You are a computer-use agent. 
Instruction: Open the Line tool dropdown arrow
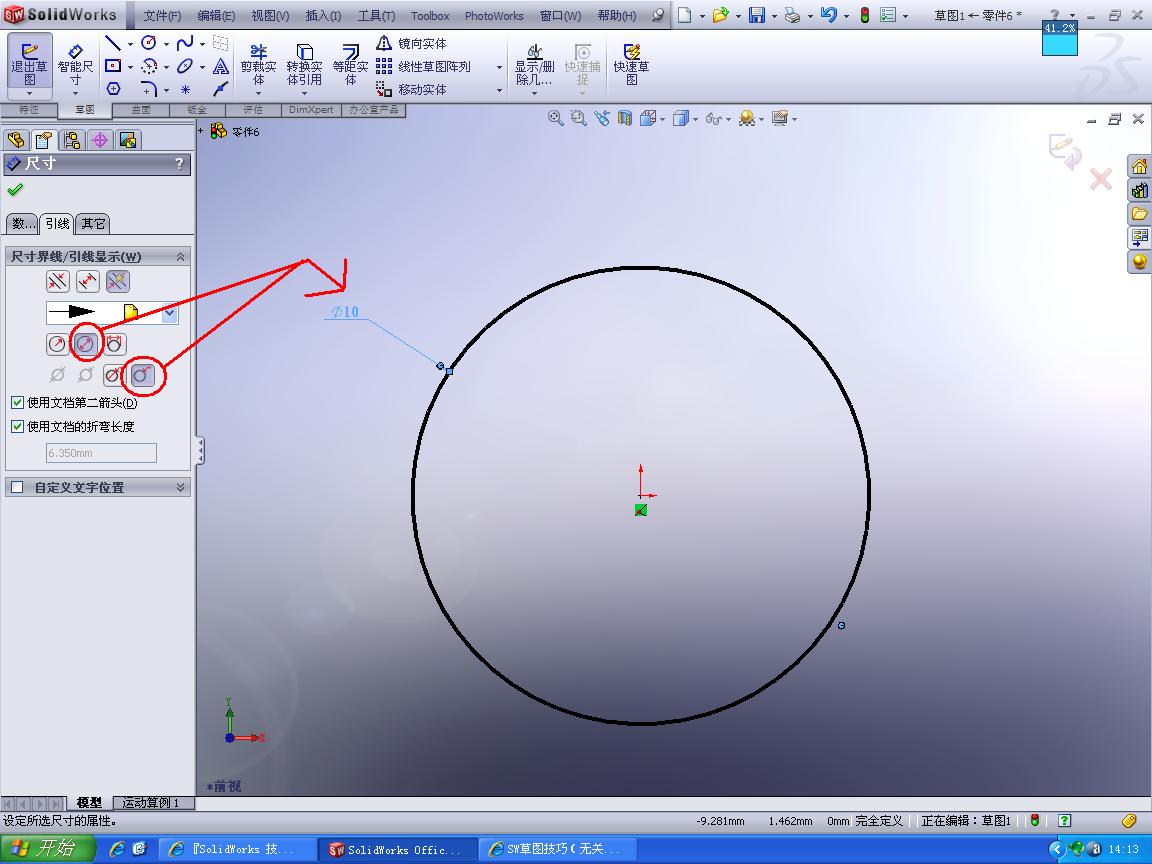click(130, 44)
